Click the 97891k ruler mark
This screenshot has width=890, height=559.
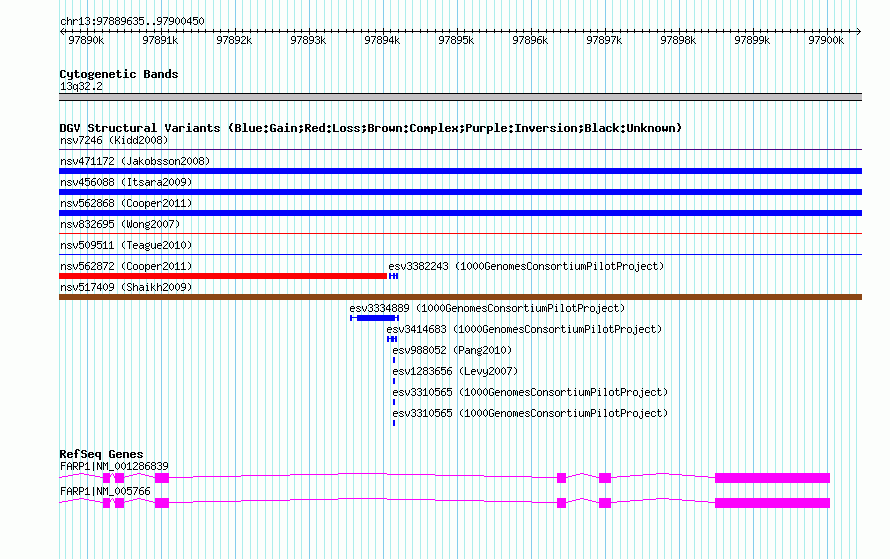[x=160, y=40]
